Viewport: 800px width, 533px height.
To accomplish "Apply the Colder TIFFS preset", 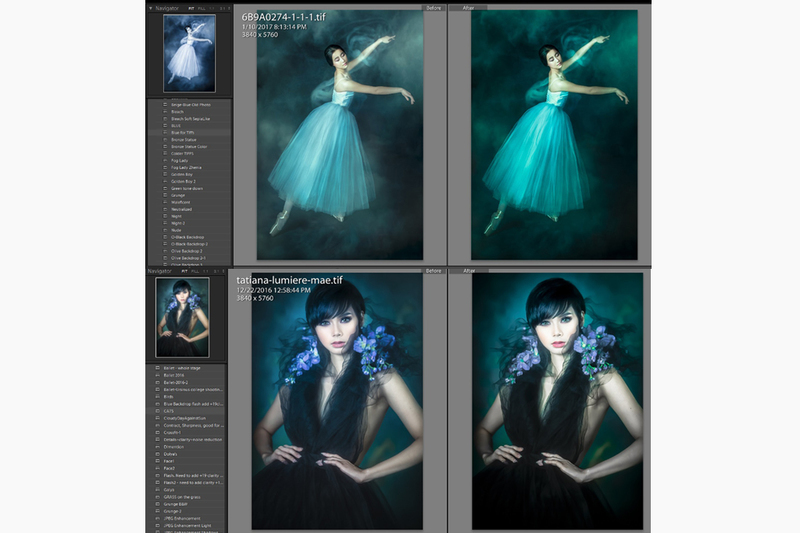I will (182, 154).
